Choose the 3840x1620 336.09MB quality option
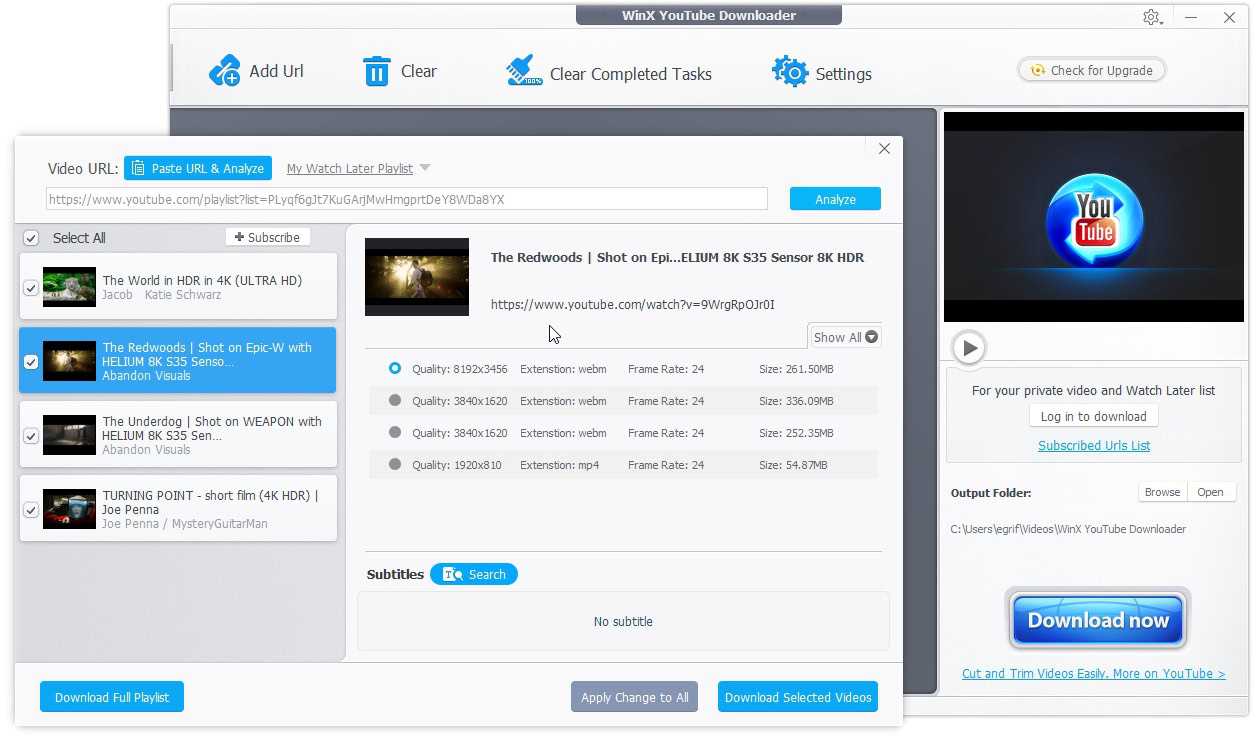 [395, 401]
